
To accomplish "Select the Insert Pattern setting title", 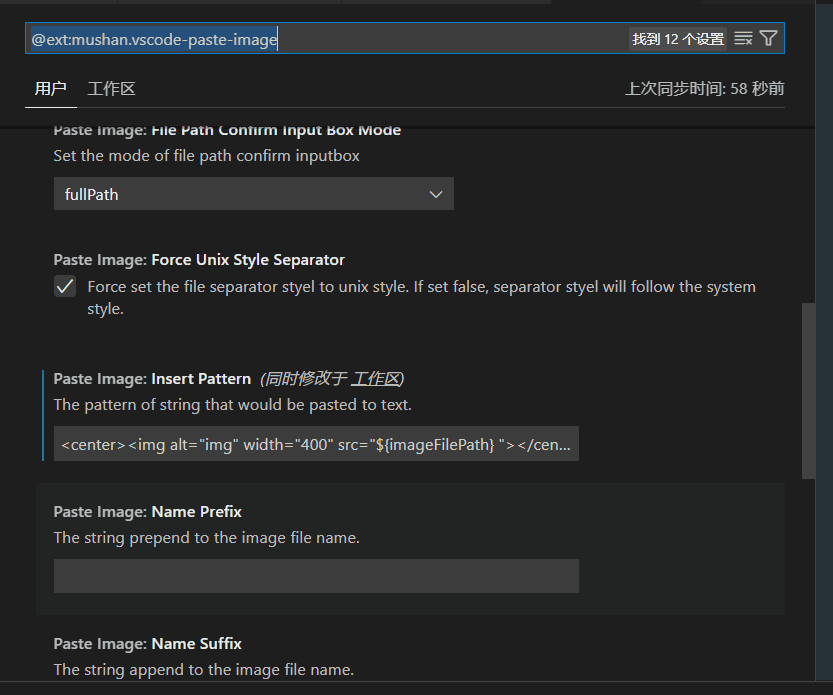I will (x=152, y=379).
